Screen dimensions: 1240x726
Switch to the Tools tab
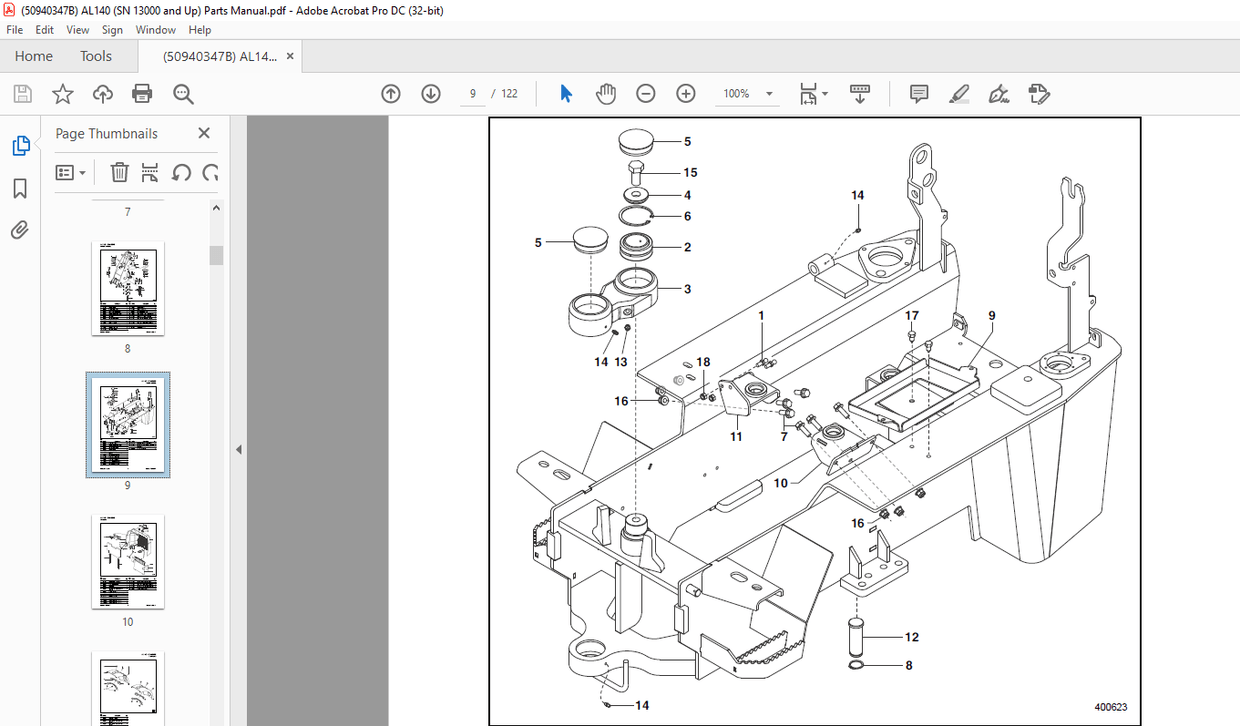click(x=95, y=56)
